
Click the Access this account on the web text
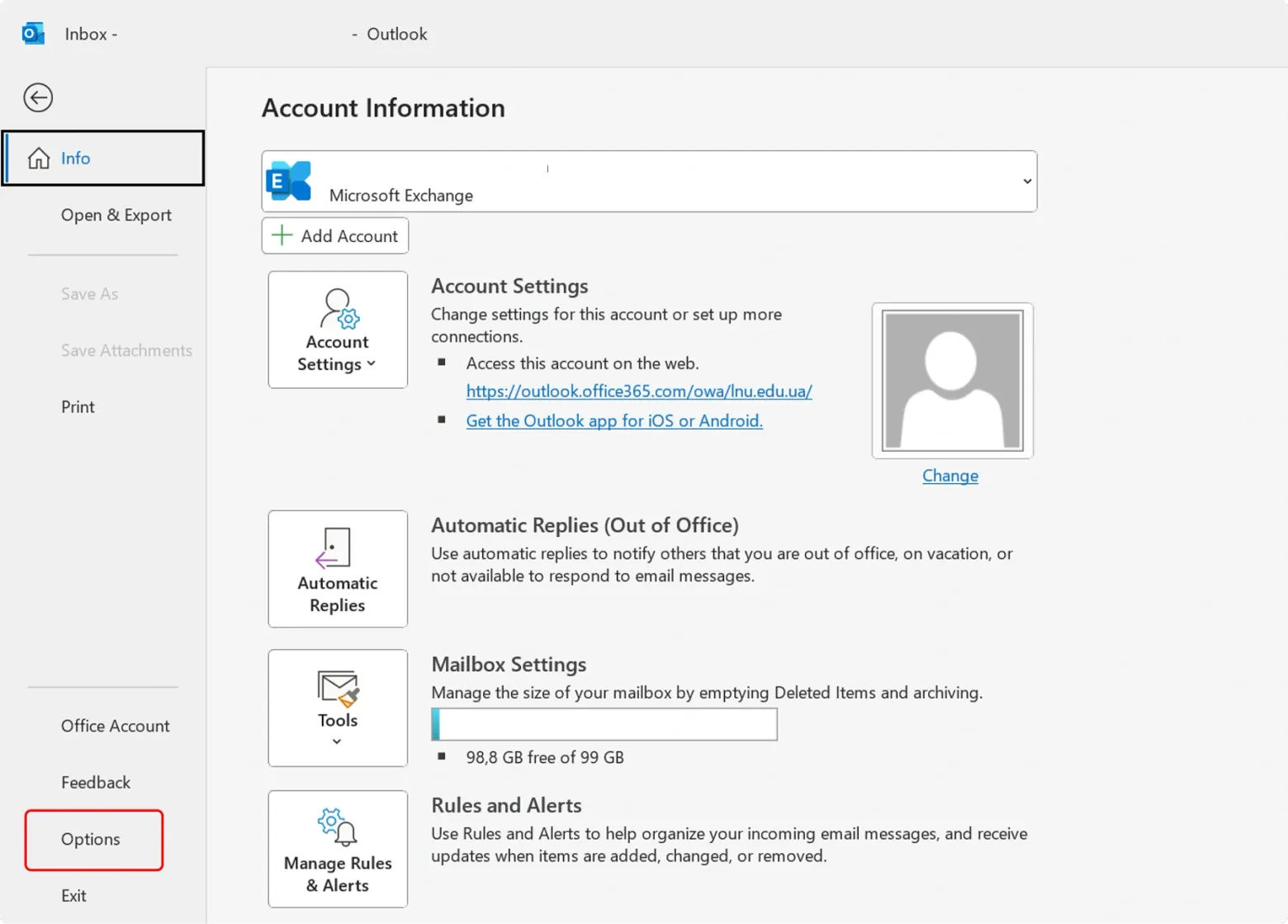(582, 363)
